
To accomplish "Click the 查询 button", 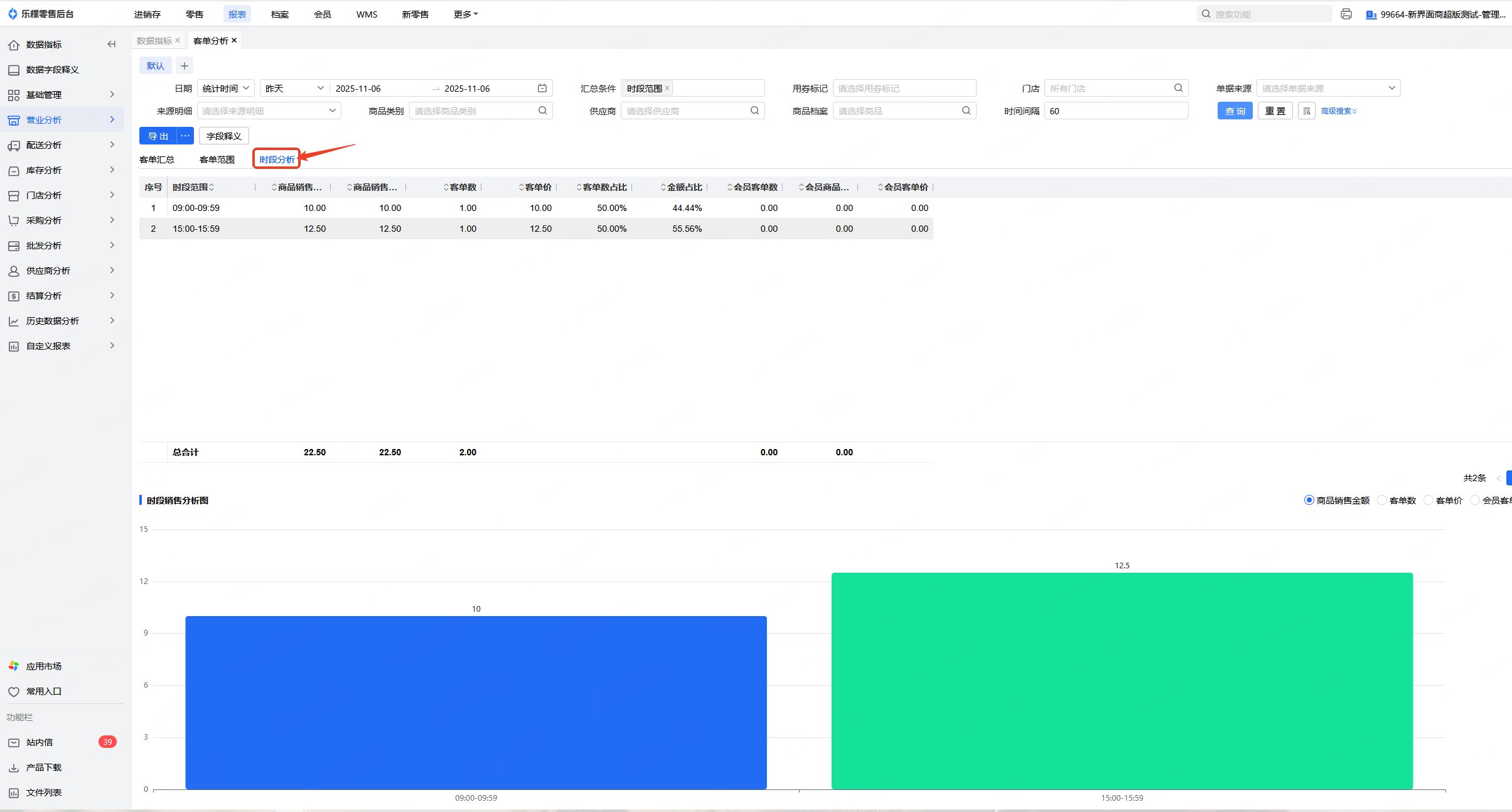I will (1235, 111).
